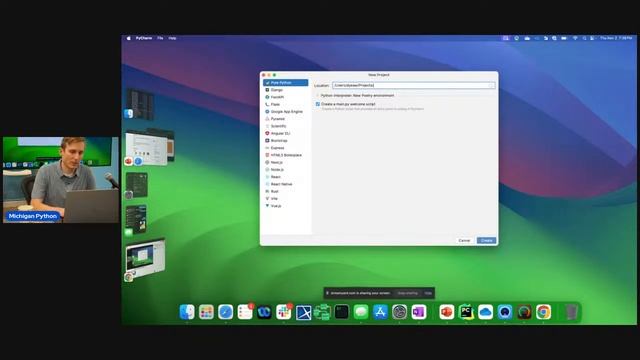The width and height of the screenshot is (640, 360).
Task: Select the Pure Python project type
Action: [285, 82]
